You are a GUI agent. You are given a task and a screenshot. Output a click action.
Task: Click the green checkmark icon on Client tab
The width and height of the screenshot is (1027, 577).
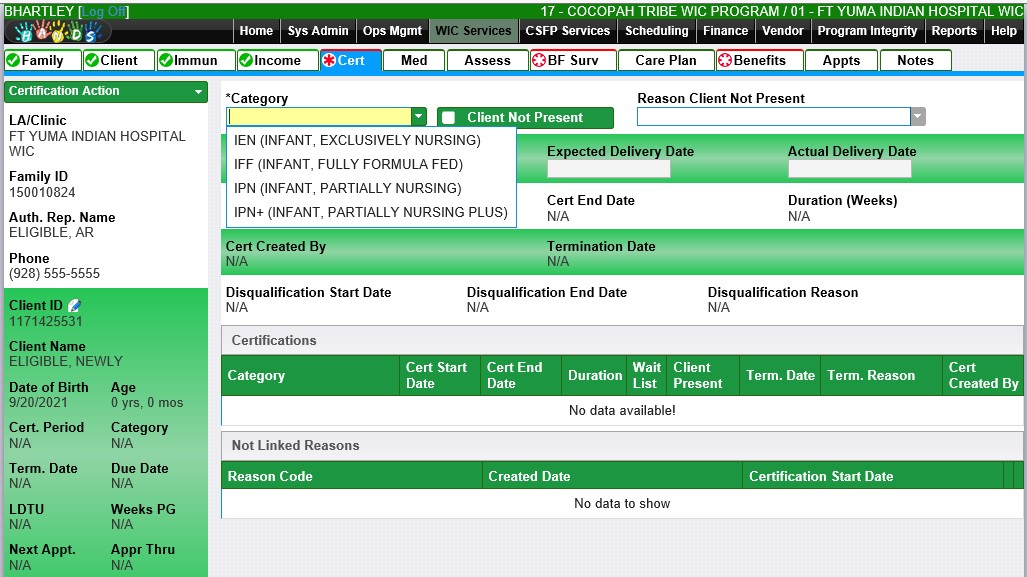click(91, 61)
